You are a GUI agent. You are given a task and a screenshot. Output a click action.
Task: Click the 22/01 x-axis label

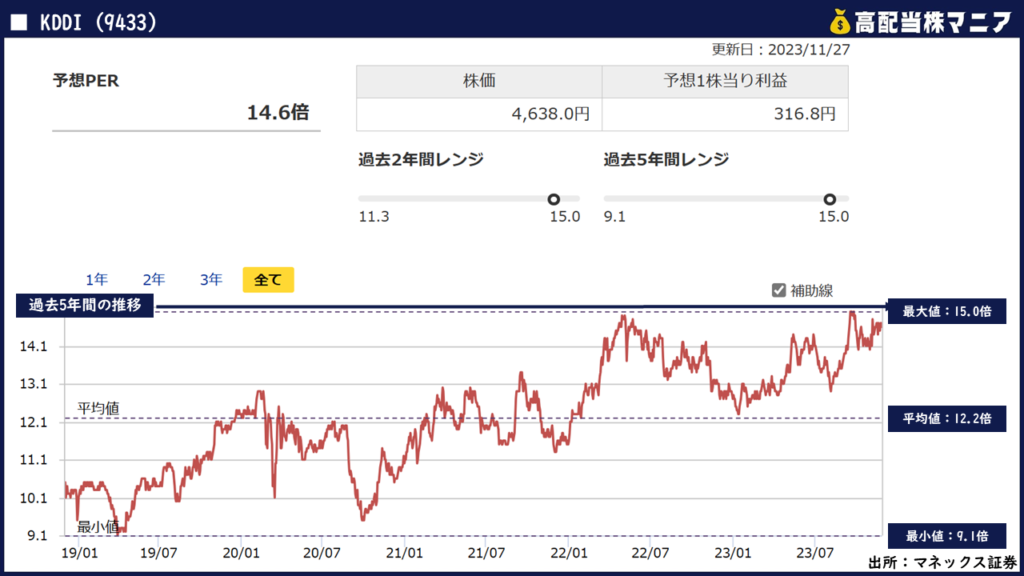click(x=569, y=553)
